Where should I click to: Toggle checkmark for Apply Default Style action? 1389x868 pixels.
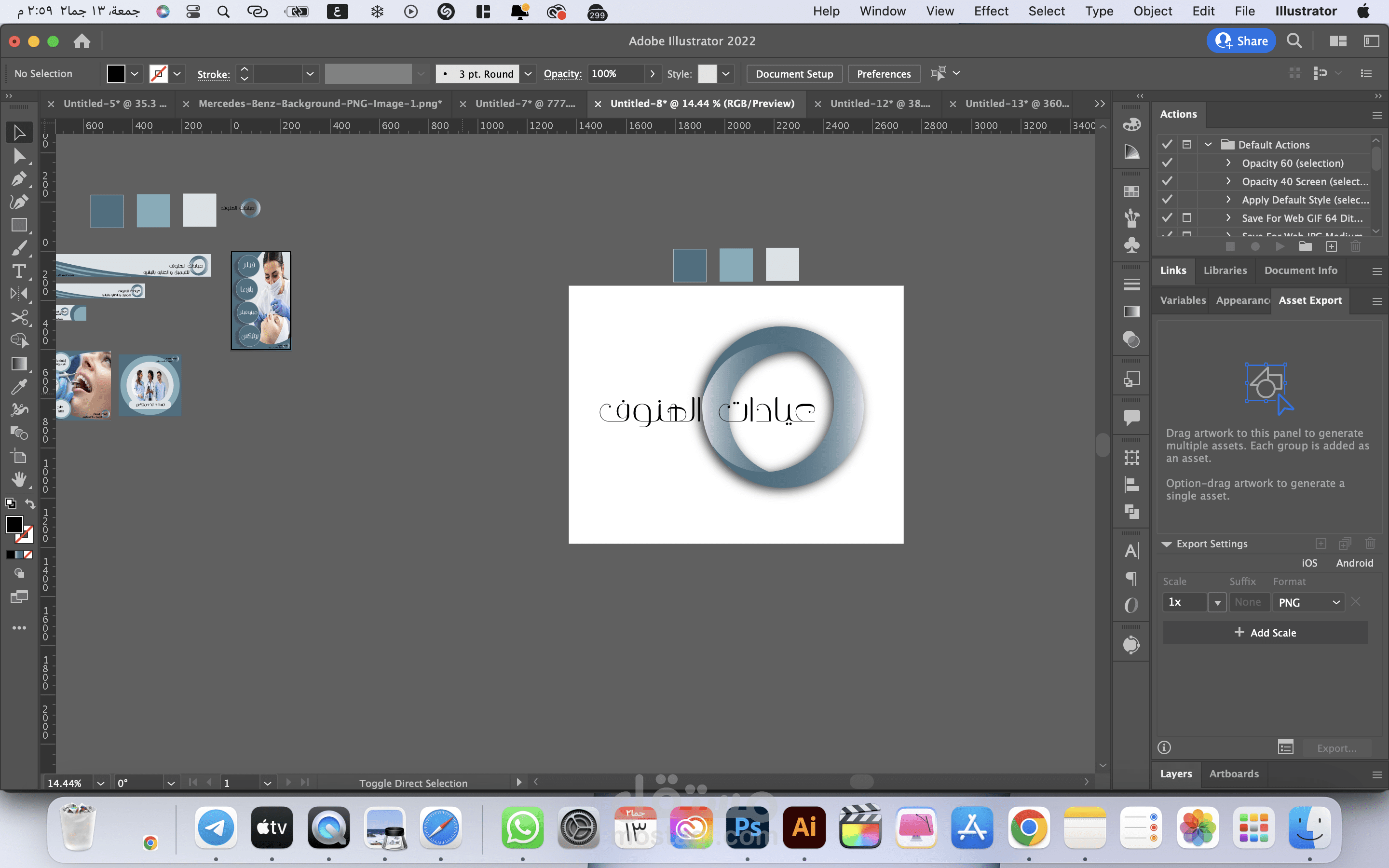point(1166,200)
